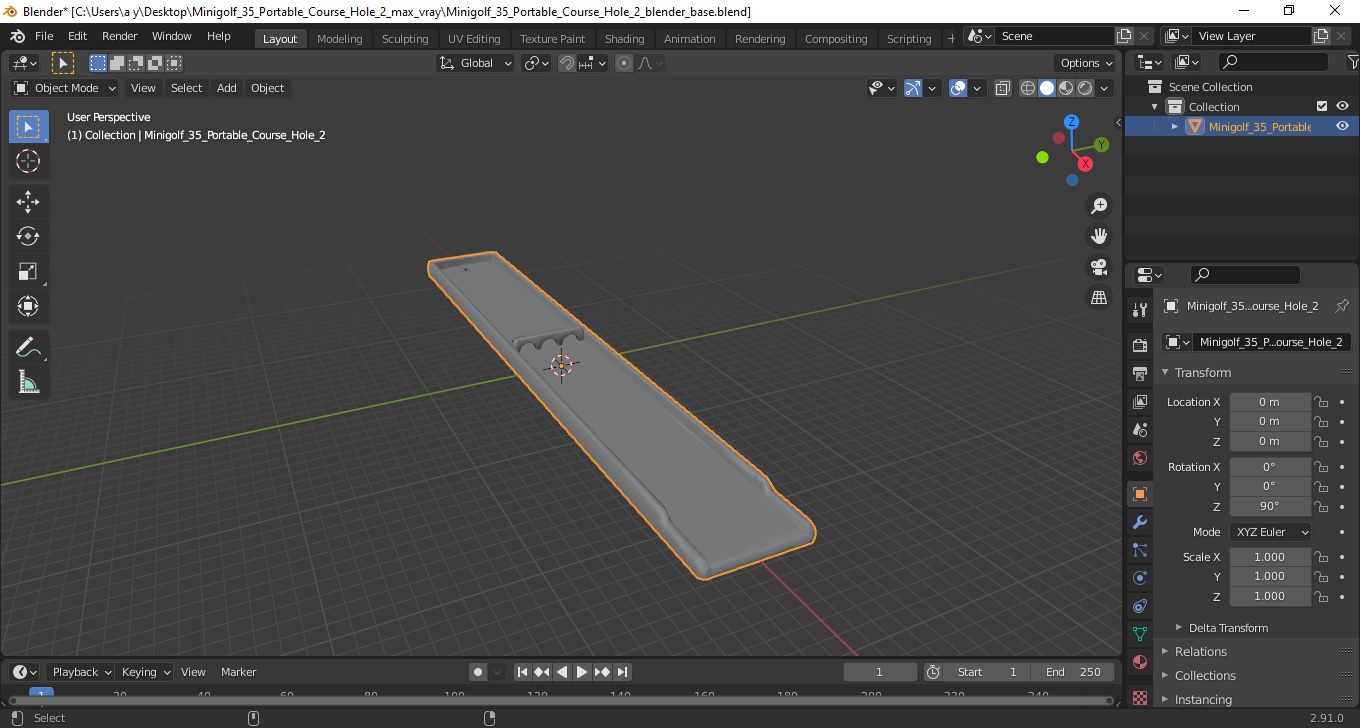The width and height of the screenshot is (1360, 728).
Task: Toggle the Location X lock
Action: [x=1321, y=401]
